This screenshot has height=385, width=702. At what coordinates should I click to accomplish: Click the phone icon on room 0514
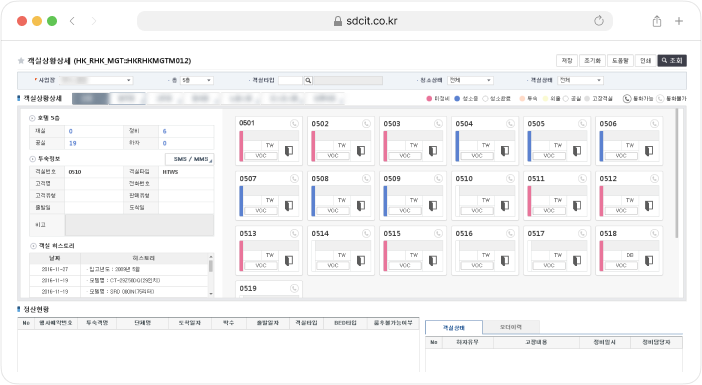point(366,233)
